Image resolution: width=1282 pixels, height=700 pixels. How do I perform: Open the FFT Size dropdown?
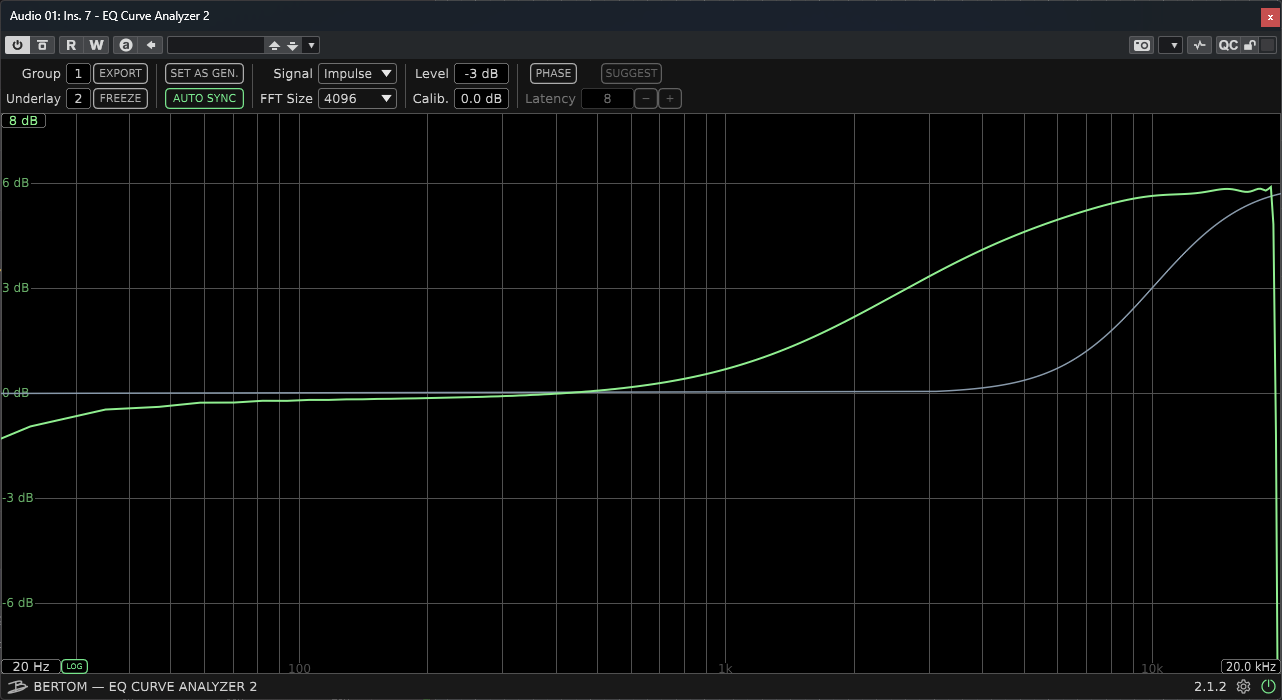357,98
